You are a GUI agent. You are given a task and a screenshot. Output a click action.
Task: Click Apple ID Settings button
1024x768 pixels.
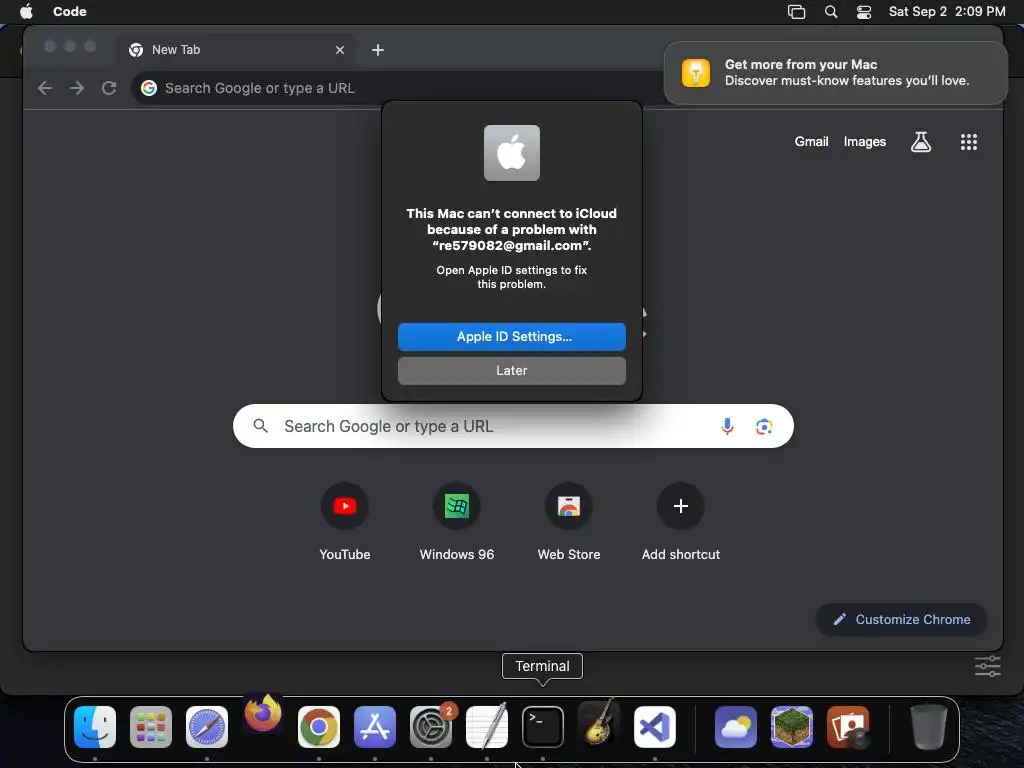(511, 336)
